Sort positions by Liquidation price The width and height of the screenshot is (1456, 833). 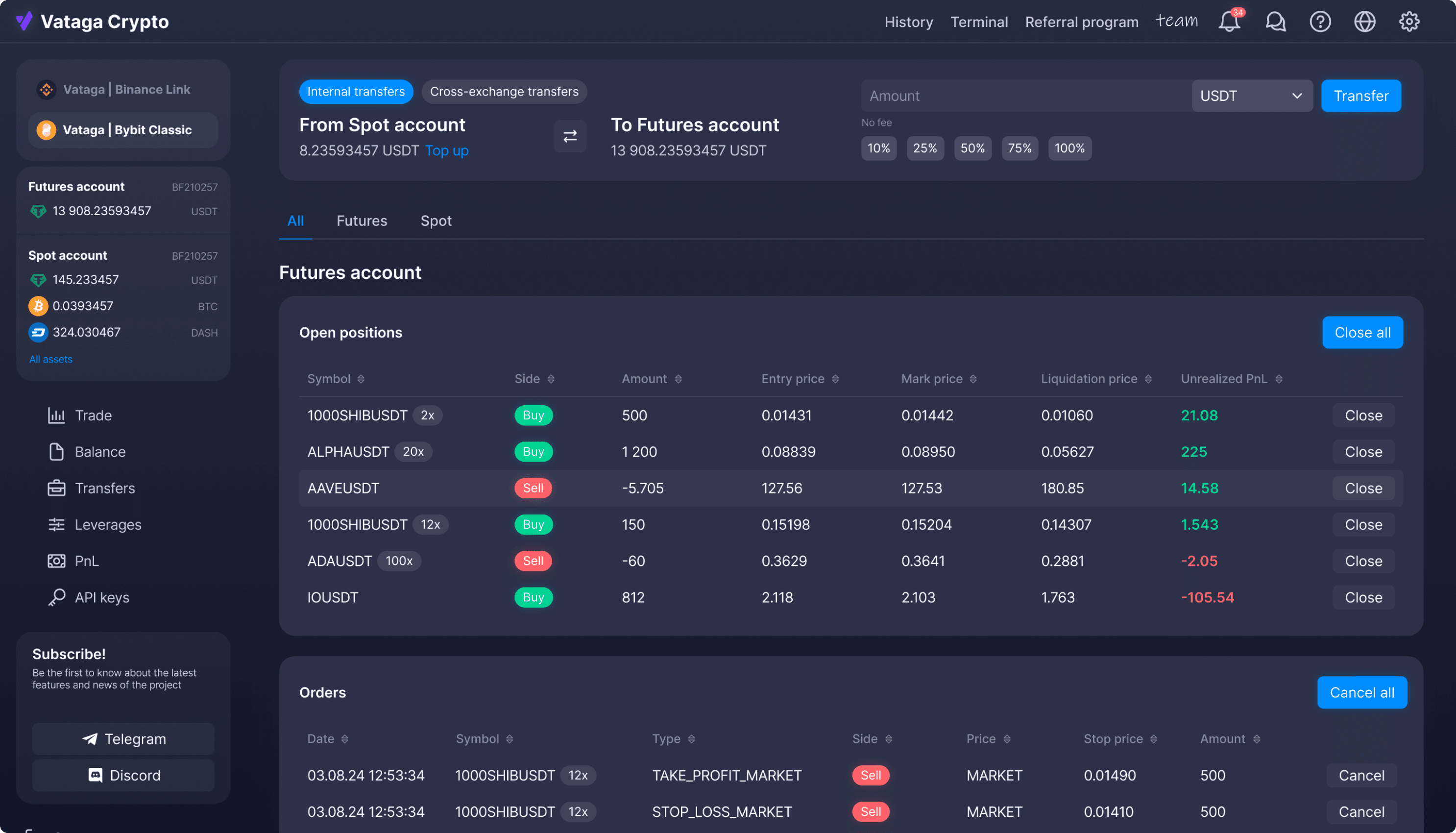pos(1148,379)
